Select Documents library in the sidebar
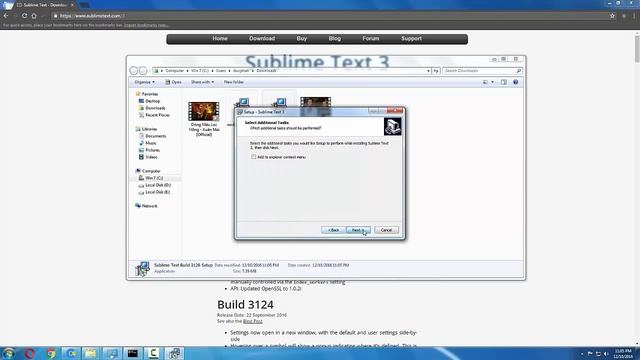Viewport: 640px width, 360px height. coord(152,136)
